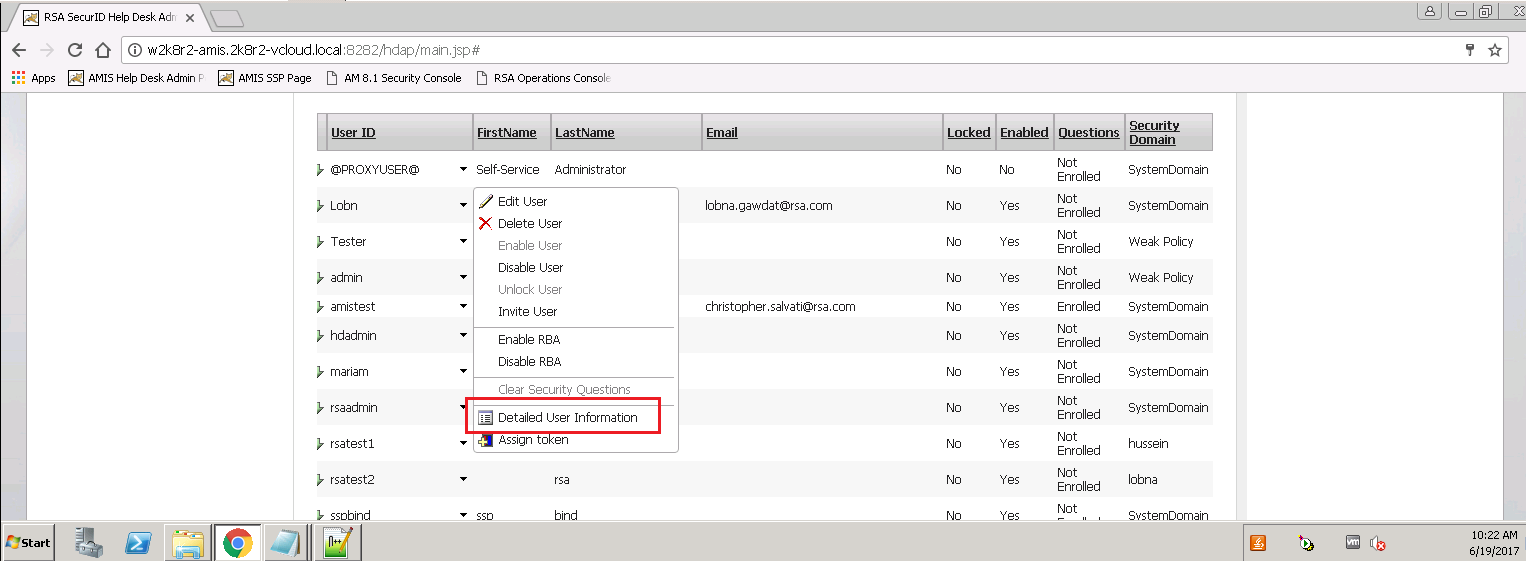Expand the Tester row triangle

pyautogui.click(x=321, y=242)
